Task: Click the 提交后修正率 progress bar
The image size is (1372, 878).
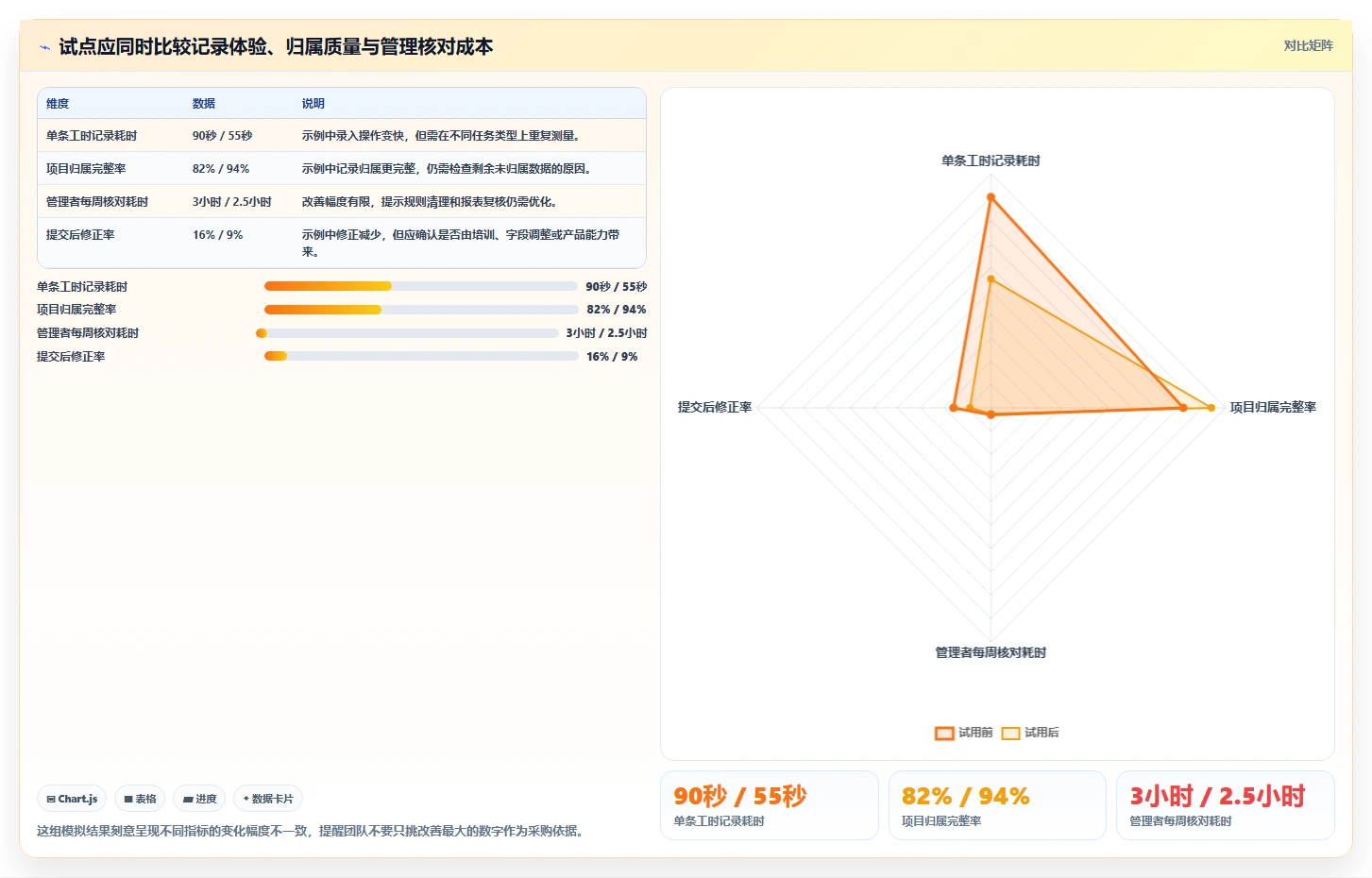Action: [x=421, y=356]
